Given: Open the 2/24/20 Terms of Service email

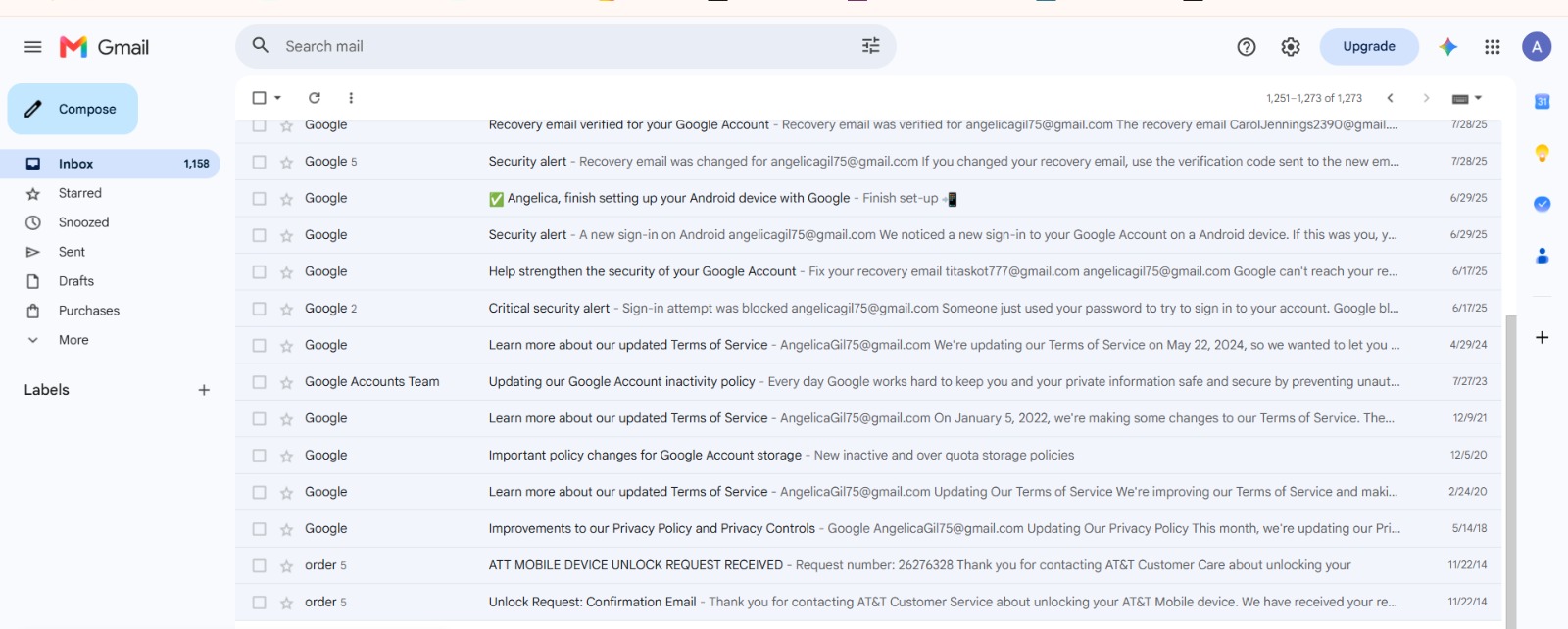Looking at the screenshot, I should coord(868,492).
